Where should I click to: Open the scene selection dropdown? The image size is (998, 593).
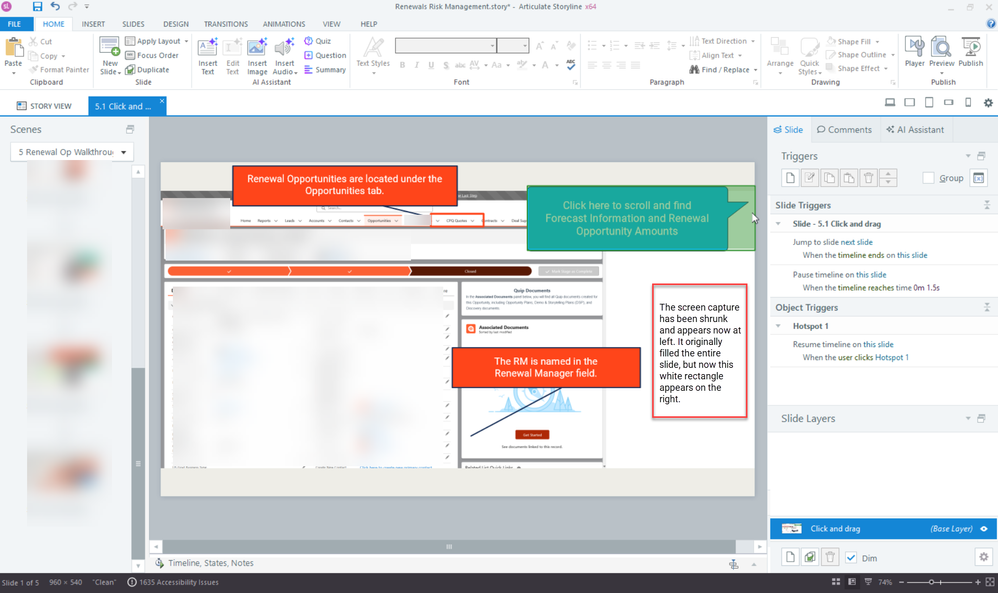[x=72, y=152]
